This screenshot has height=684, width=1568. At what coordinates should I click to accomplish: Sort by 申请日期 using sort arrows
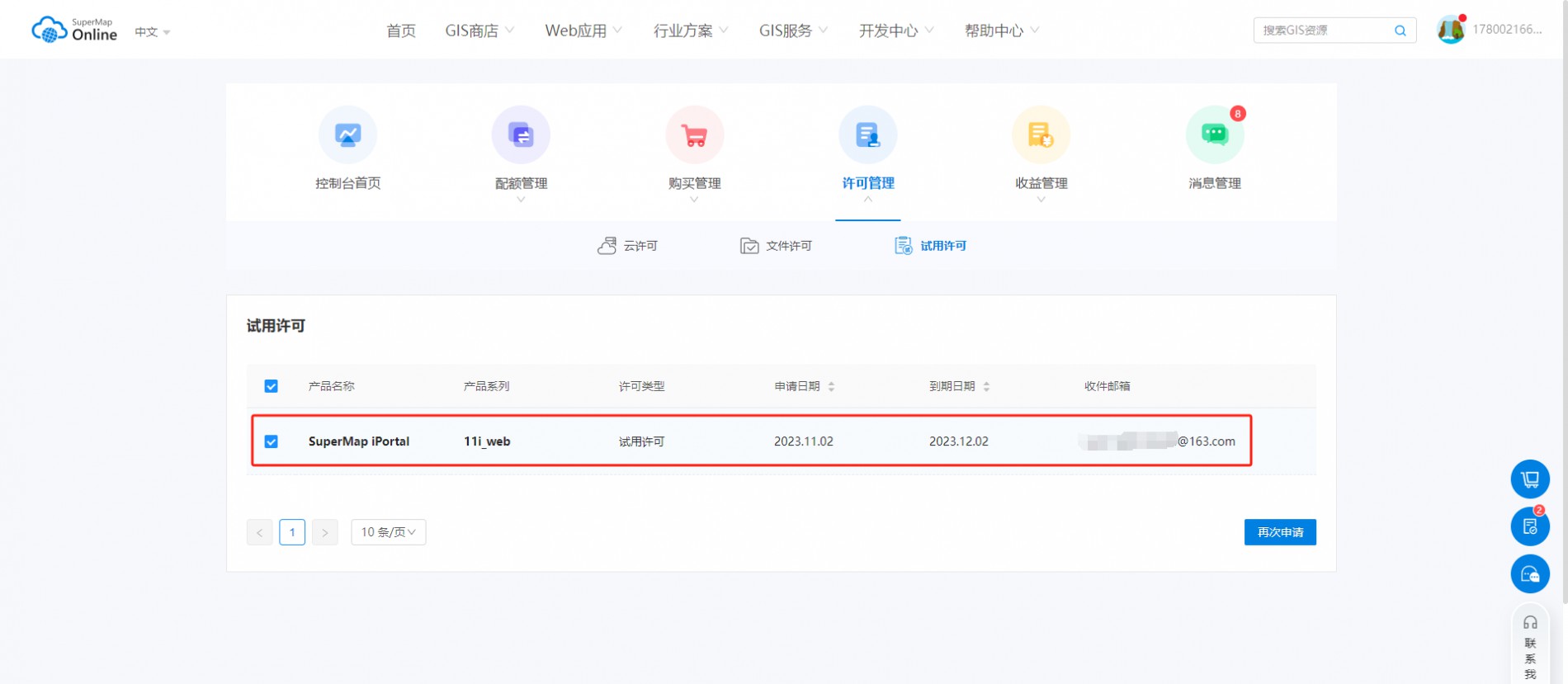(831, 386)
